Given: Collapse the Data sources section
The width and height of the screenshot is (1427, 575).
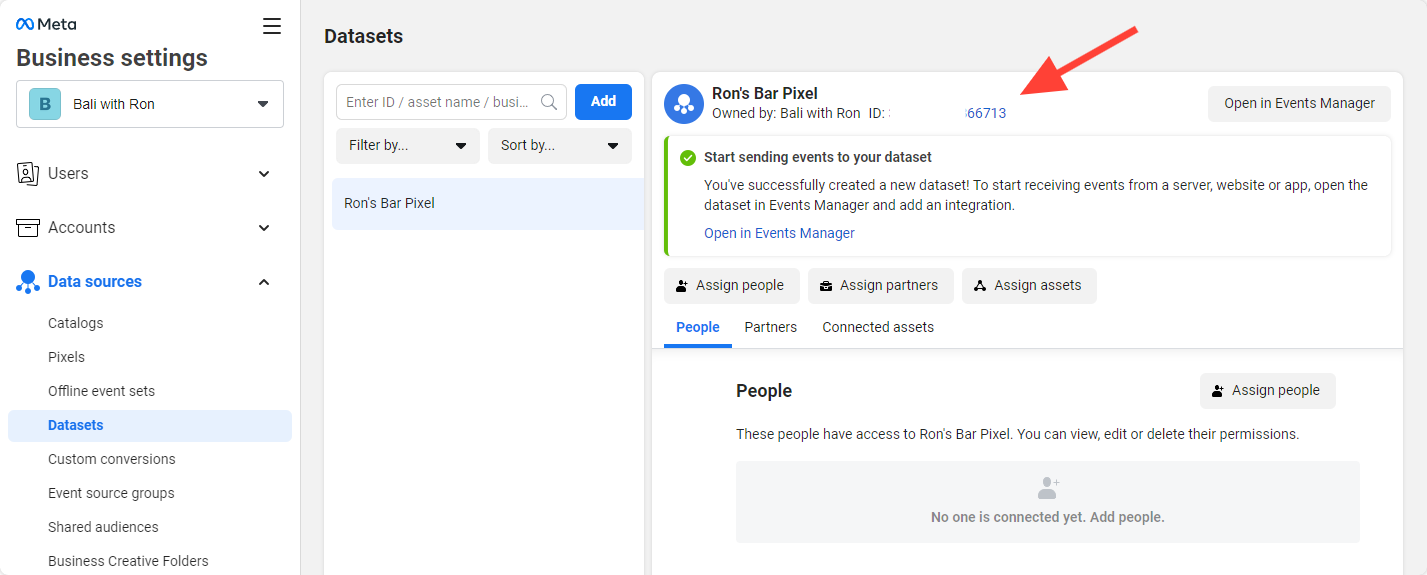Looking at the screenshot, I should [264, 282].
